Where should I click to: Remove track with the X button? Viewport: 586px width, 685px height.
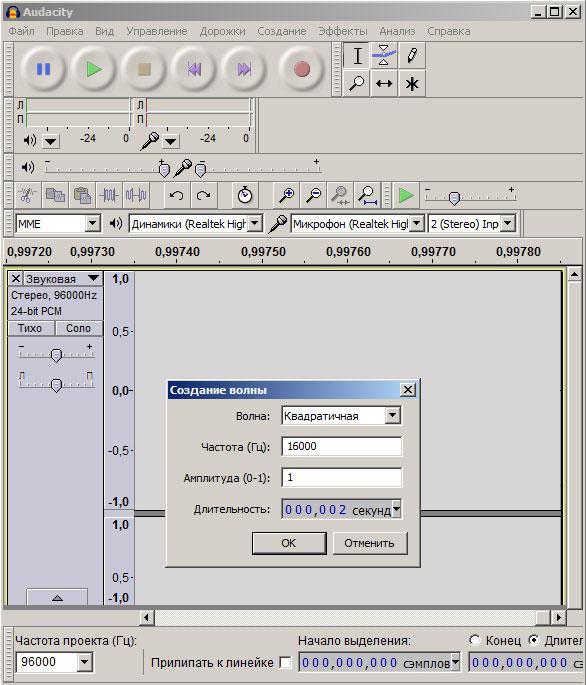[15, 278]
